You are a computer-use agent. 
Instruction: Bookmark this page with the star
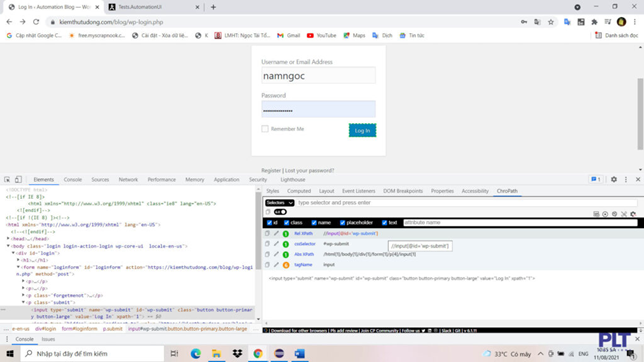[x=551, y=22]
